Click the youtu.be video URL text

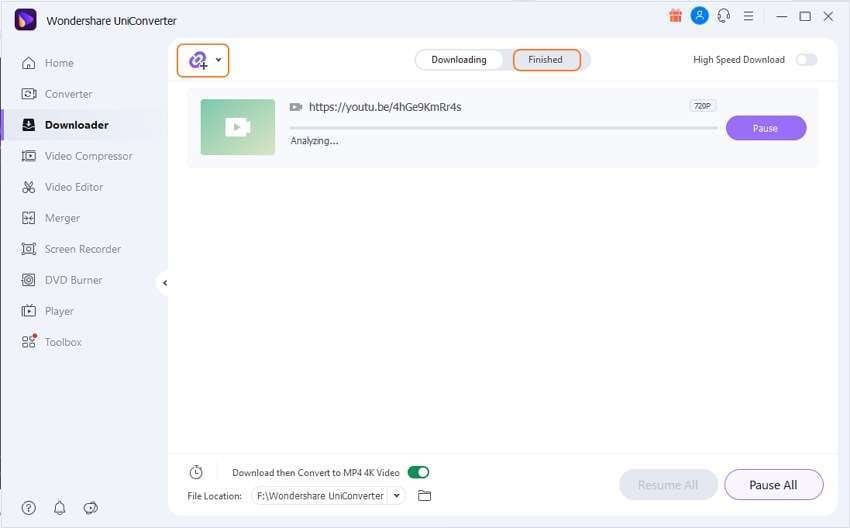tap(385, 107)
